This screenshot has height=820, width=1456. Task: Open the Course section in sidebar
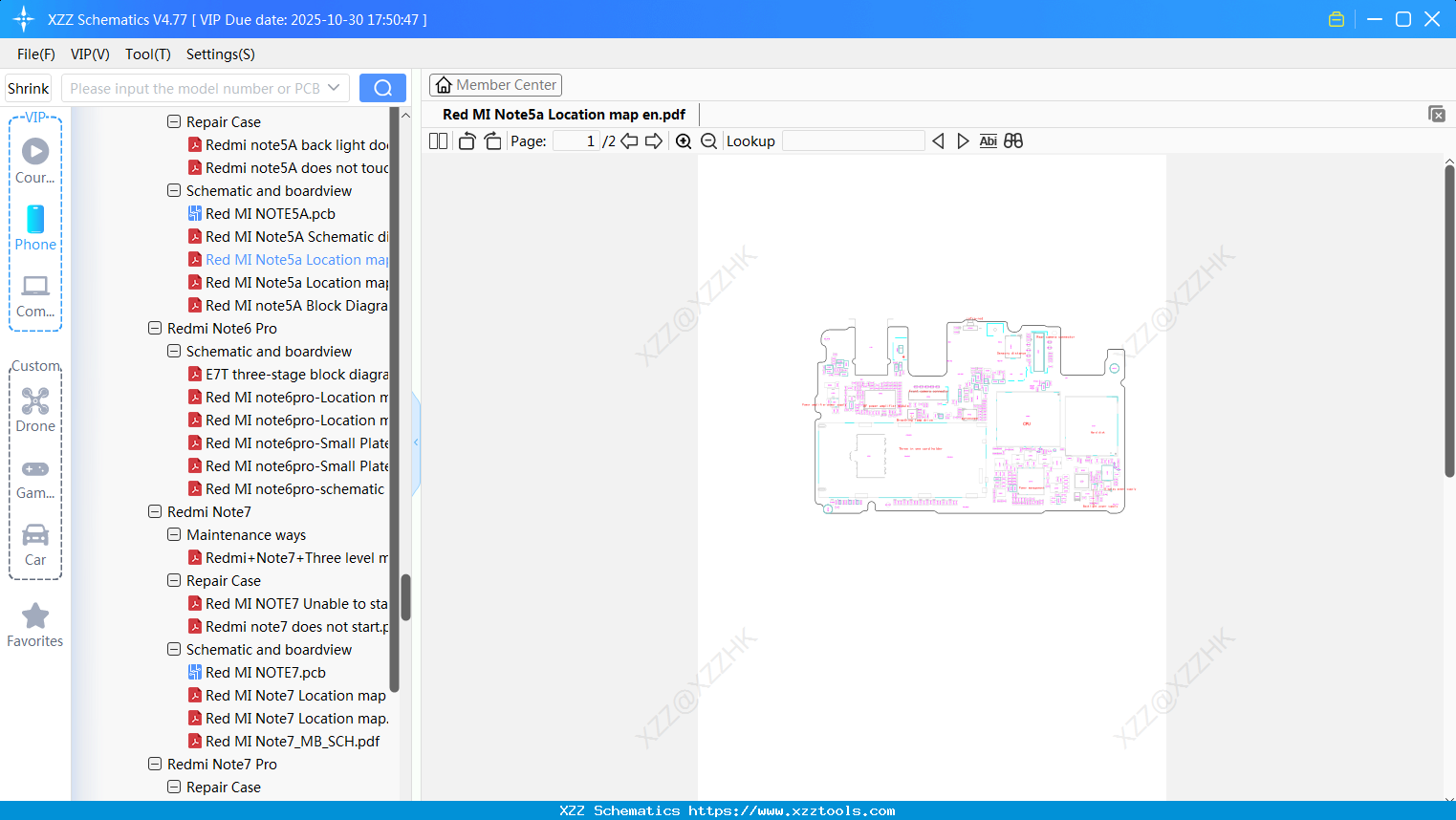point(35,161)
